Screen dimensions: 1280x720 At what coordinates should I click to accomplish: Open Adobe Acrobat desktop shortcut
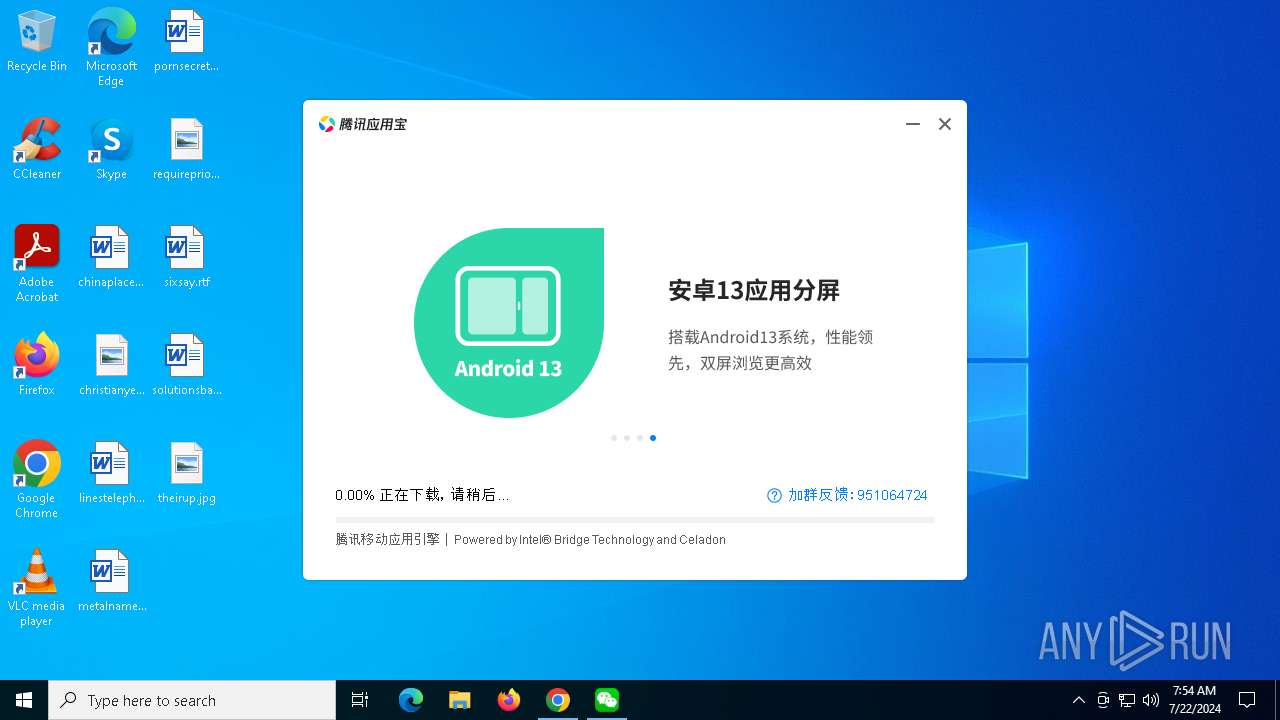click(37, 264)
